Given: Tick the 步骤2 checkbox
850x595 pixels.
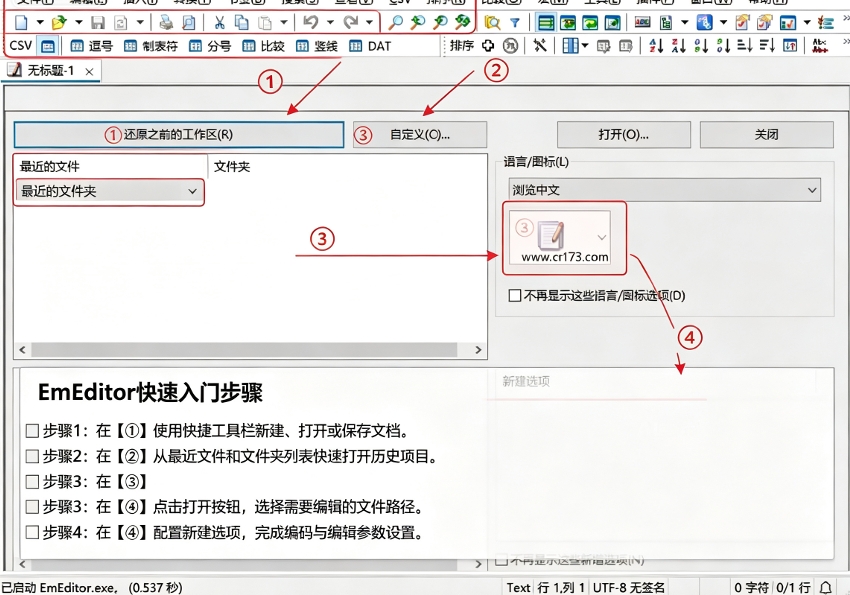Looking at the screenshot, I should pyautogui.click(x=32, y=456).
